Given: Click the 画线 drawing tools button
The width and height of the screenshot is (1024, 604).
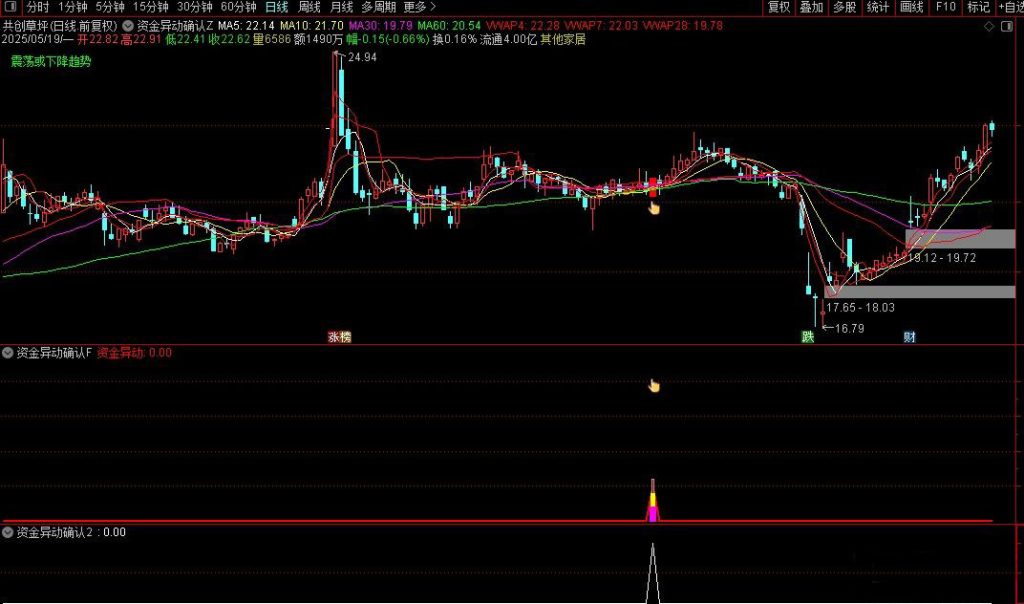Looking at the screenshot, I should (x=911, y=7).
